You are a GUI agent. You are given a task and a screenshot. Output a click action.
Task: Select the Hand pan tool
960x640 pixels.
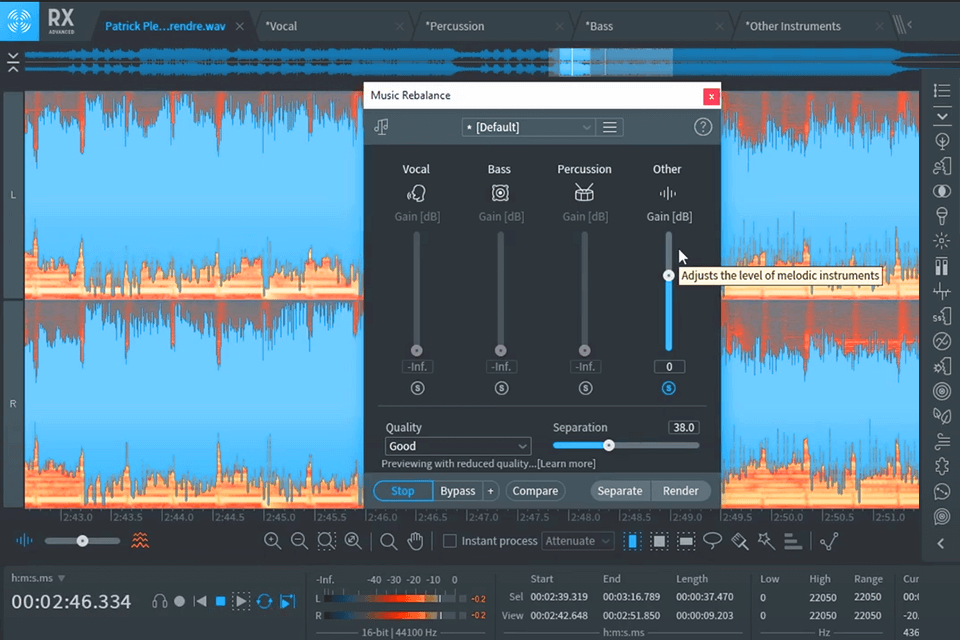point(416,541)
